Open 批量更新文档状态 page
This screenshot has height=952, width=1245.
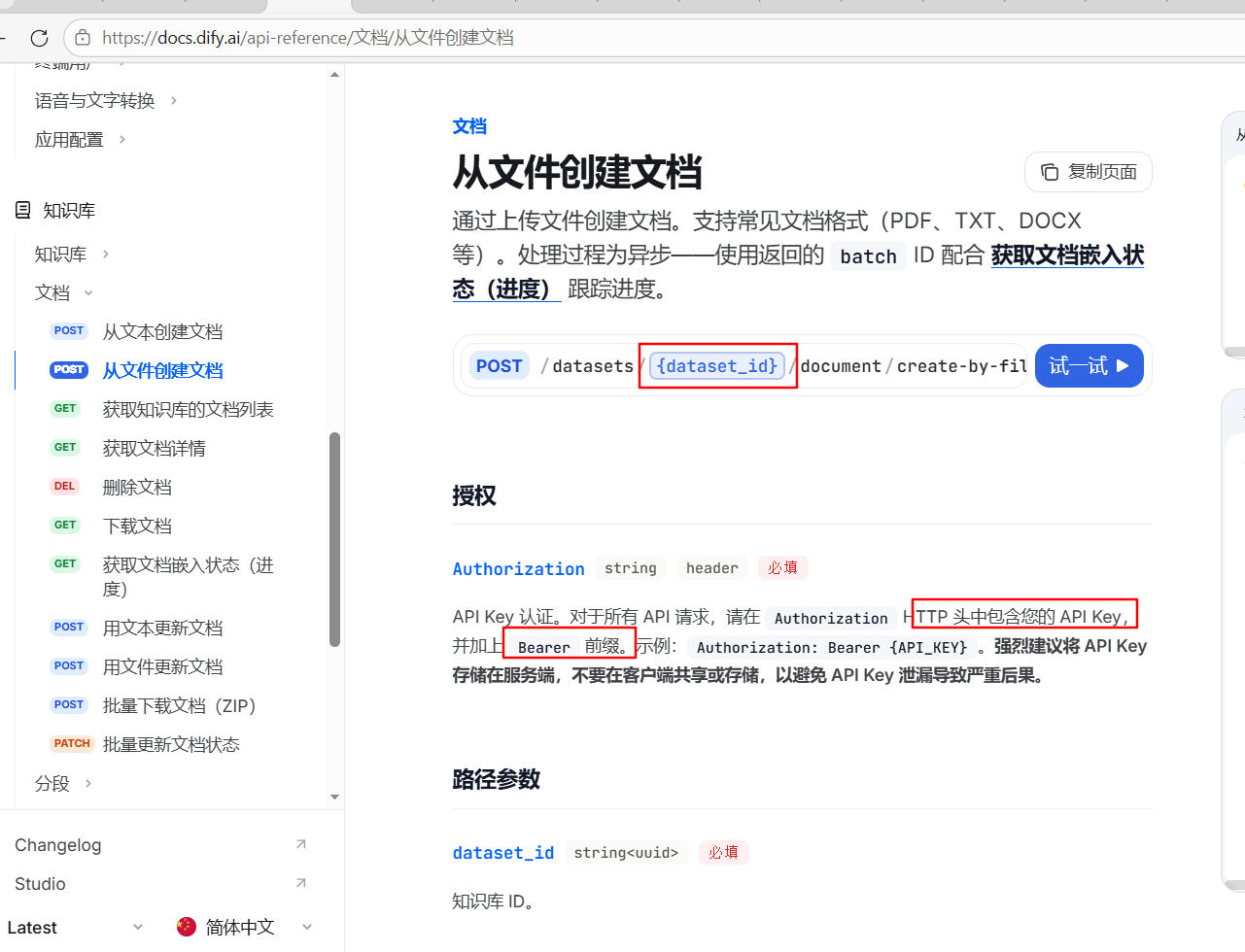point(171,745)
